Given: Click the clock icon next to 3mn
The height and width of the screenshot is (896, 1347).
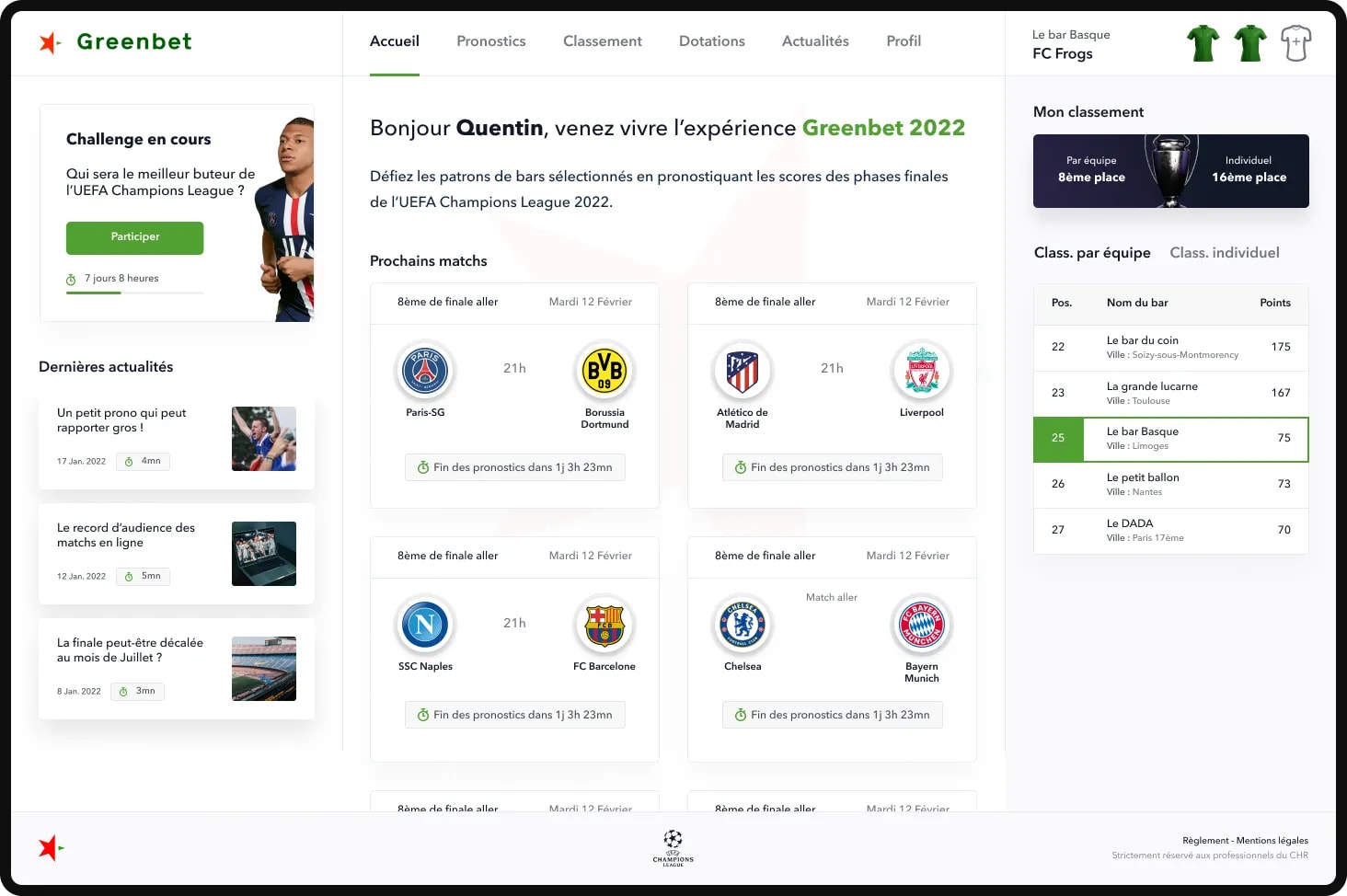Looking at the screenshot, I should tap(123, 691).
